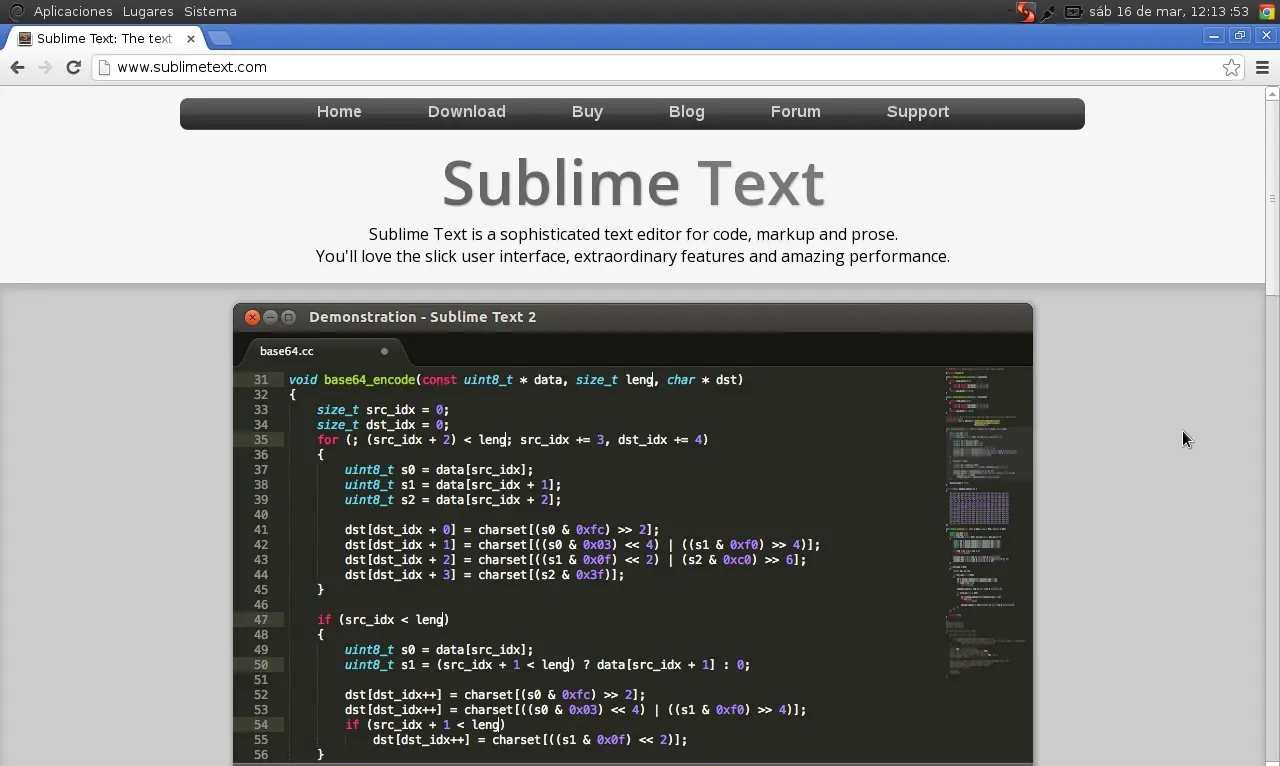Viewport: 1280px width, 766px height.
Task: Reload the Sublime Text page
Action: tap(73, 67)
